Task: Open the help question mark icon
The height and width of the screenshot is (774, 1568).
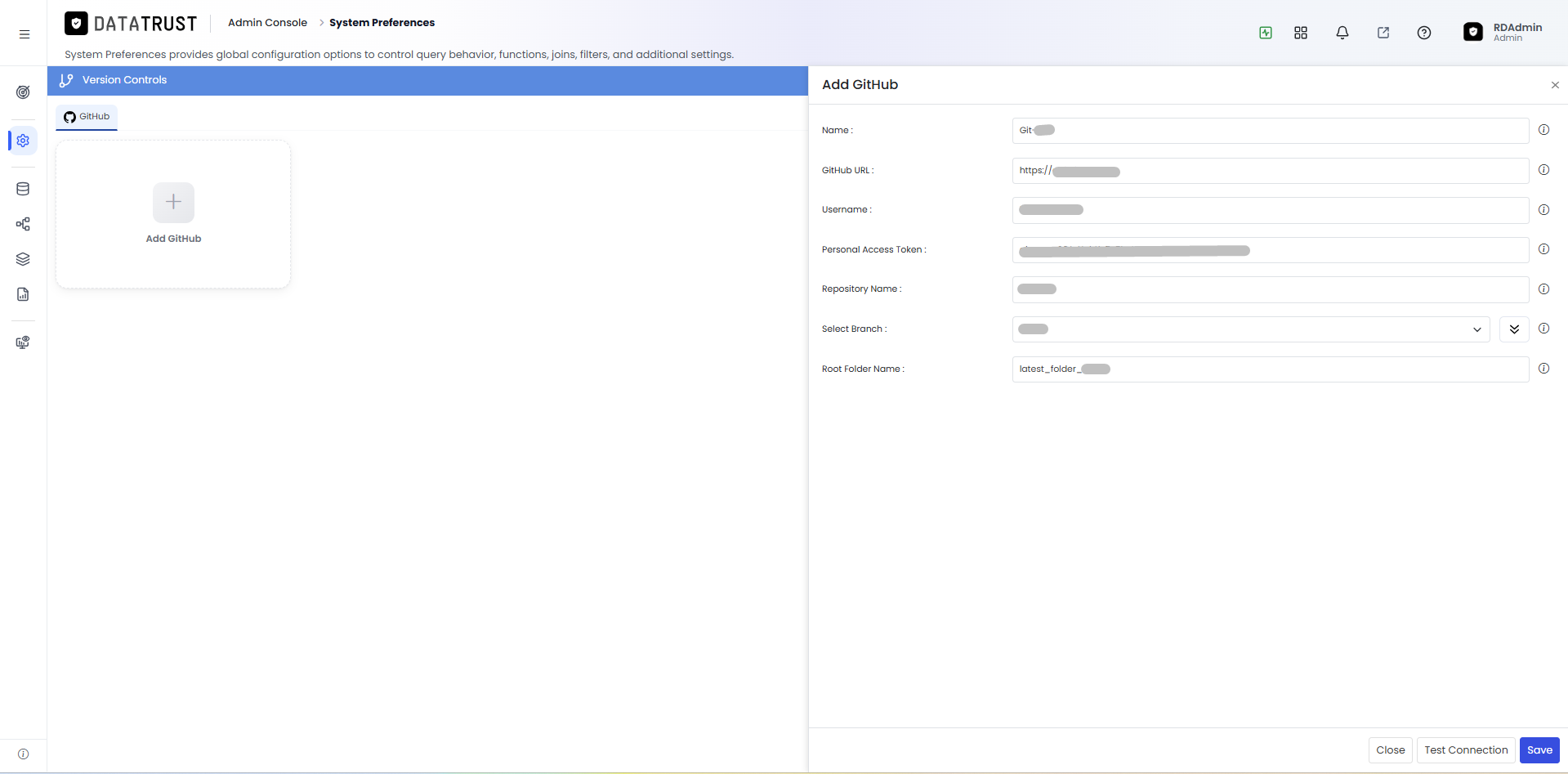Action: pyautogui.click(x=1424, y=33)
